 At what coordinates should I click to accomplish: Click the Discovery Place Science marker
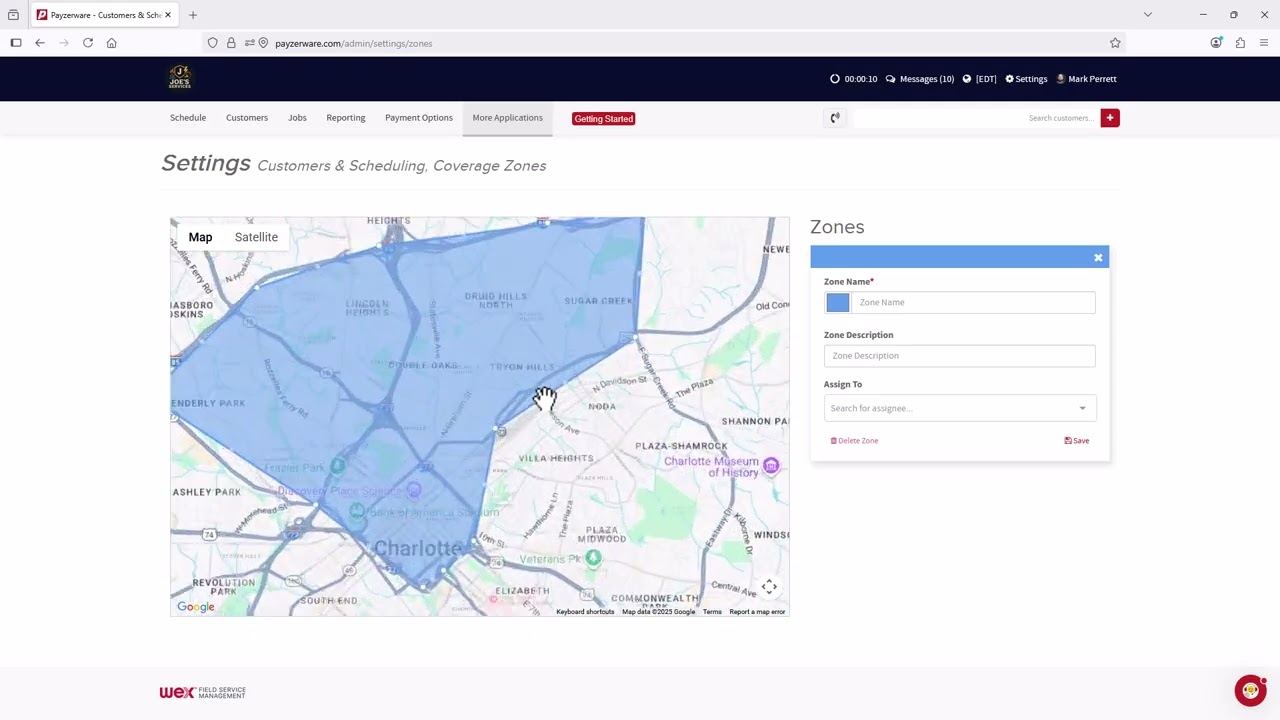pyautogui.click(x=414, y=490)
